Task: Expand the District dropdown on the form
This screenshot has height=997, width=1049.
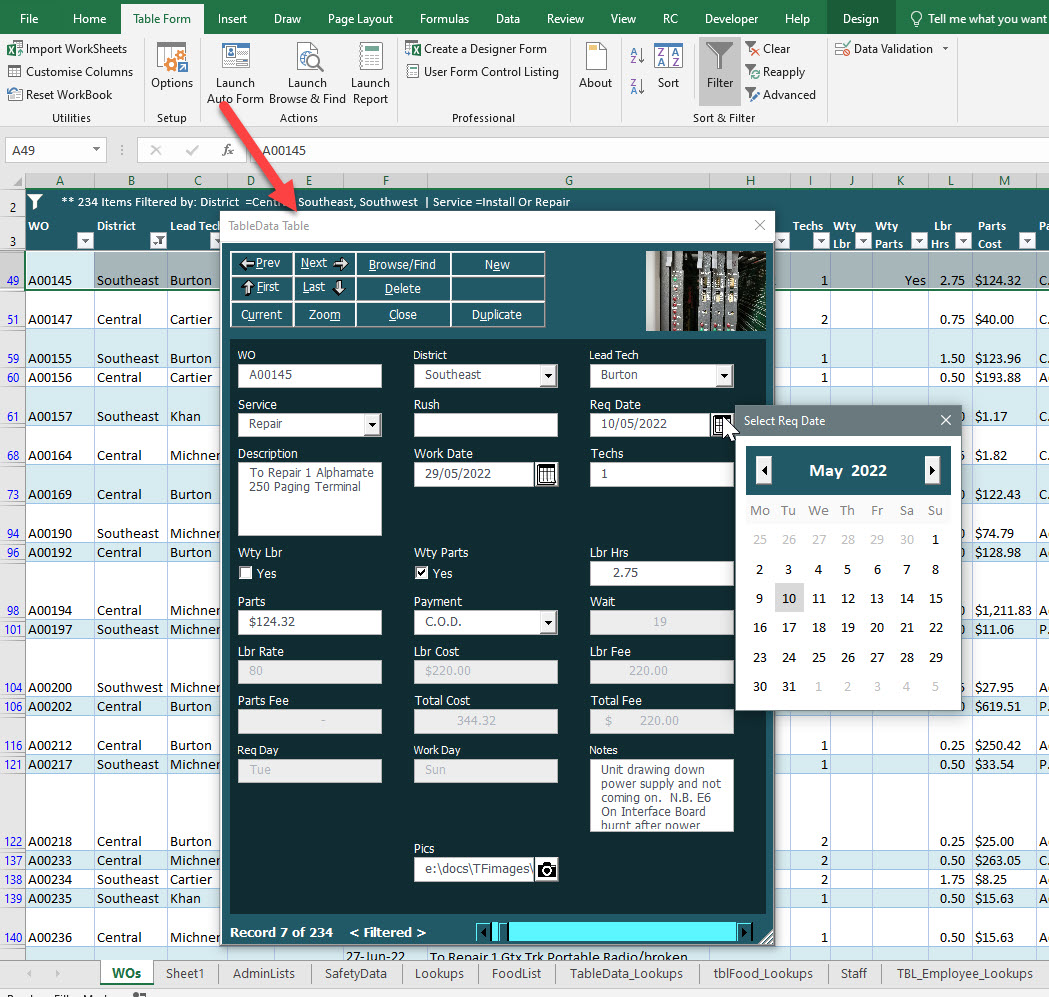Action: 550,375
